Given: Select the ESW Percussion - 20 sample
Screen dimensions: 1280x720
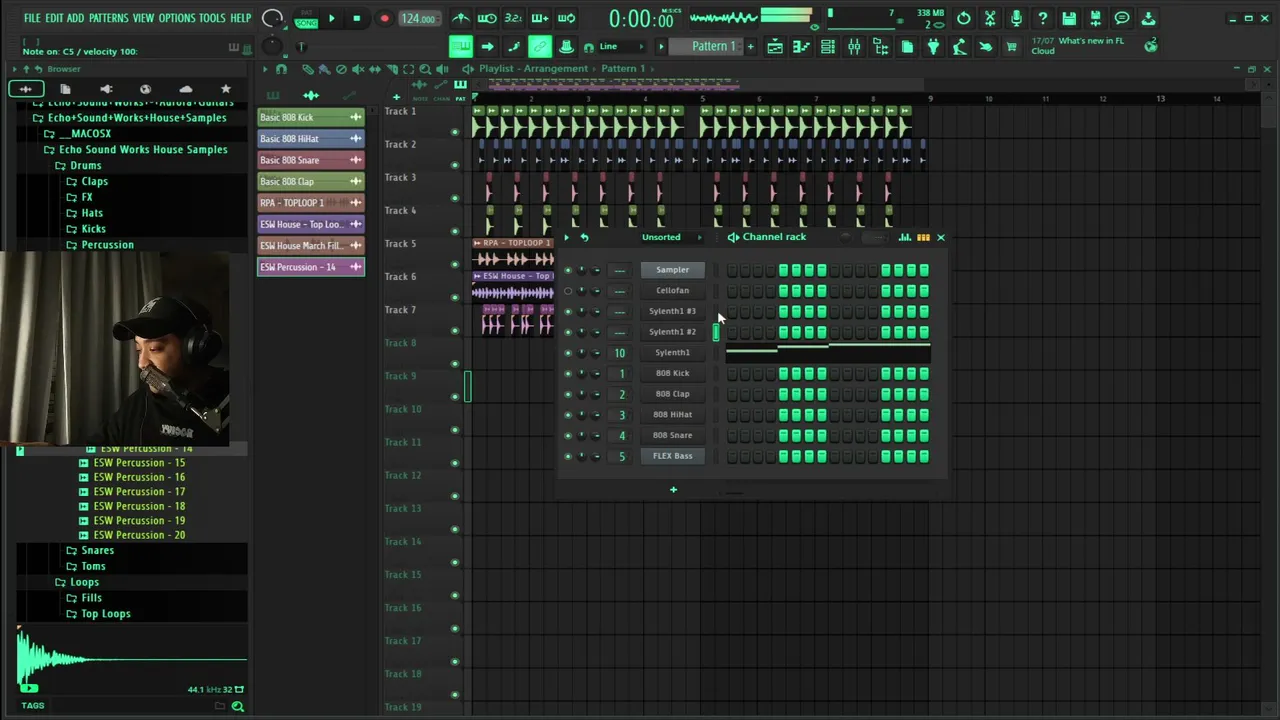Looking at the screenshot, I should point(139,535).
